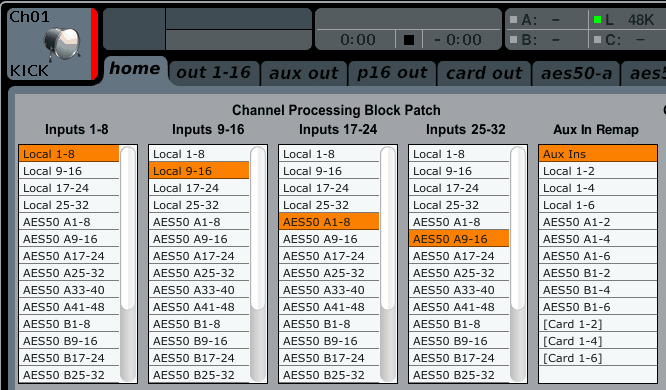Screen dimensions: 666x390
Task: Click the - 0:00 remaining time display
Action: (458, 40)
